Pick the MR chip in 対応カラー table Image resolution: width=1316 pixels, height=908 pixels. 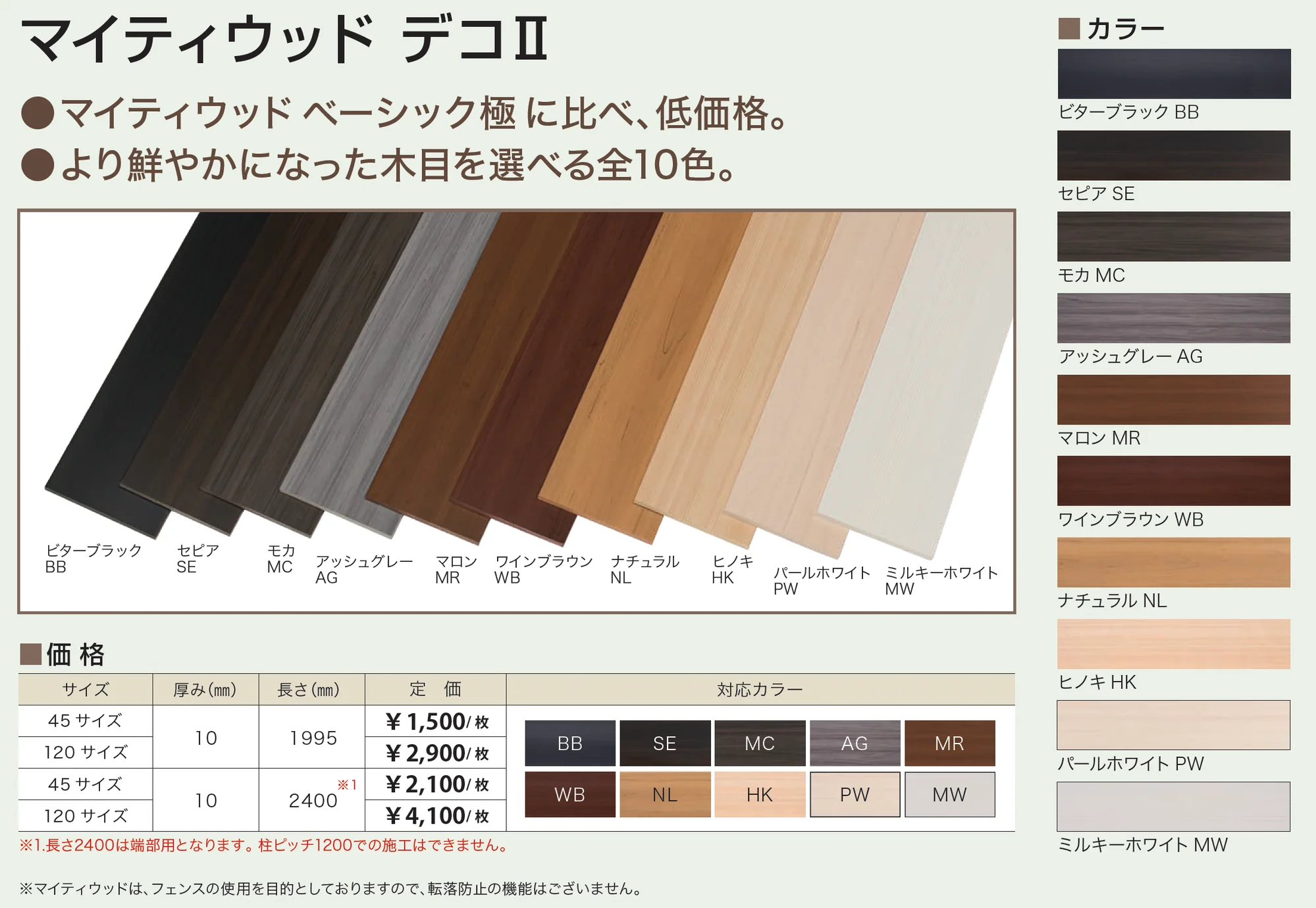[x=949, y=744]
